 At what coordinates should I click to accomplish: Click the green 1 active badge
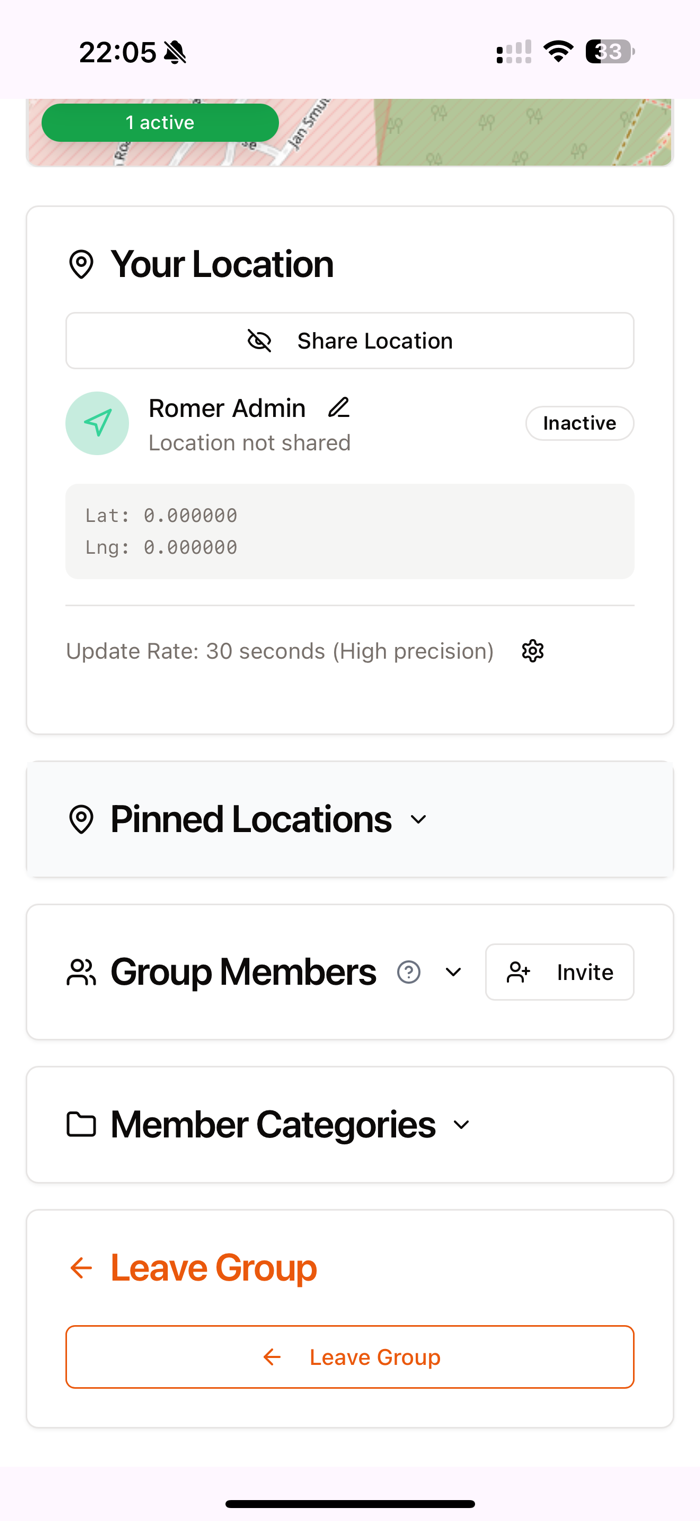160,122
